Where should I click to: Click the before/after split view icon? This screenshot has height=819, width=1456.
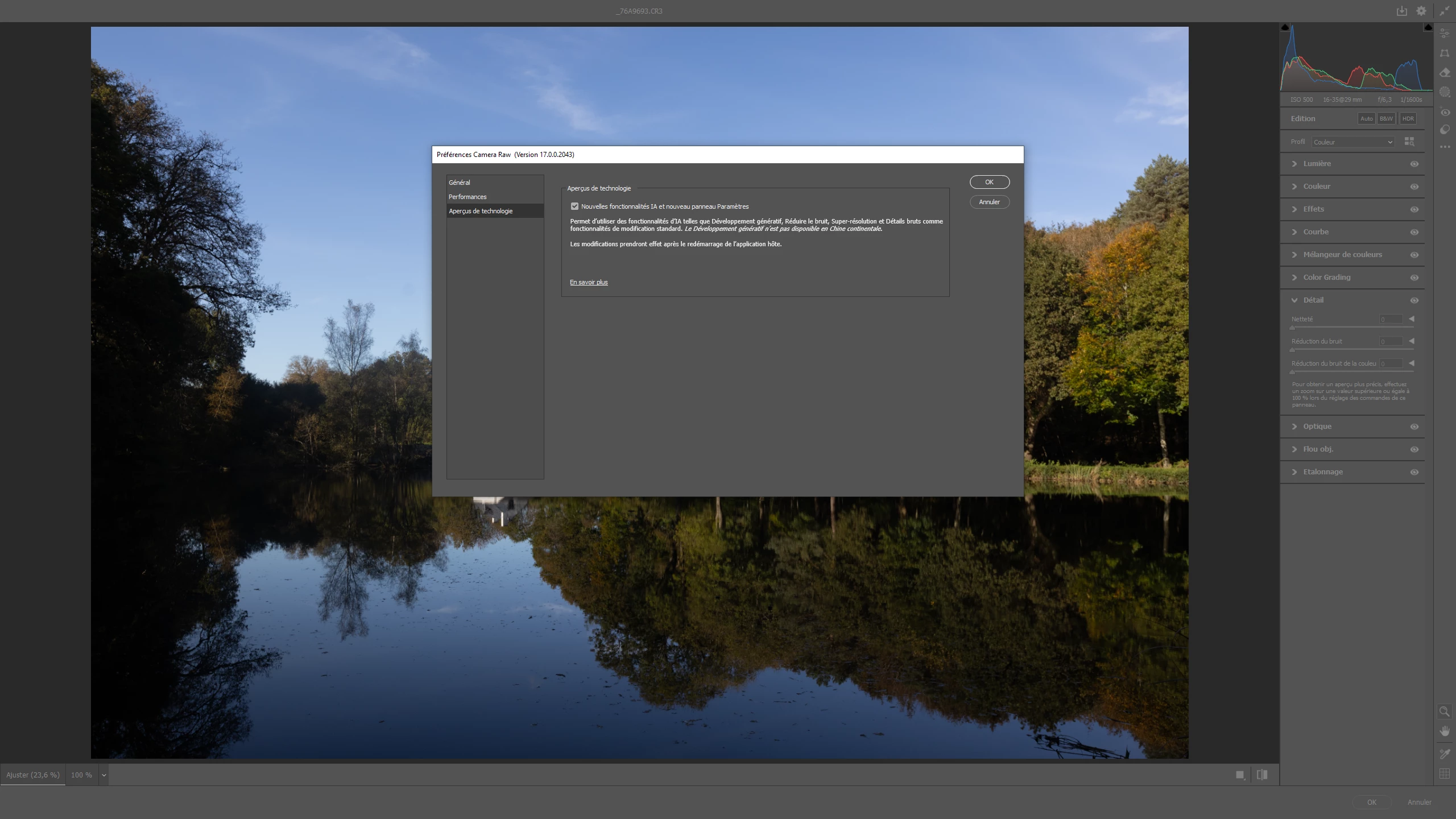pos(1262,775)
